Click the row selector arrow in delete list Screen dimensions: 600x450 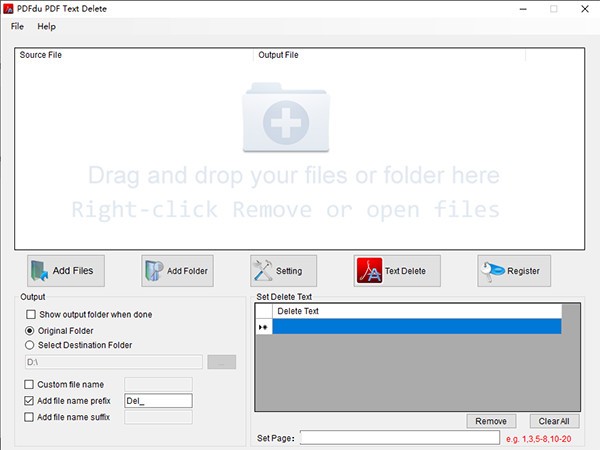click(264, 327)
